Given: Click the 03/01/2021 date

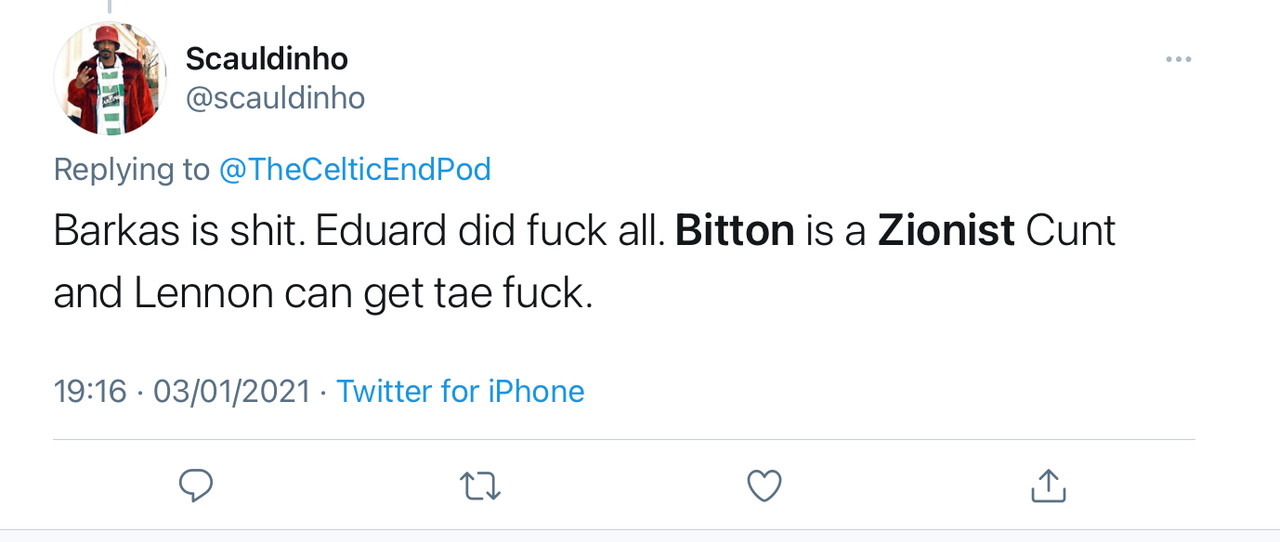Looking at the screenshot, I should click(x=232, y=391).
